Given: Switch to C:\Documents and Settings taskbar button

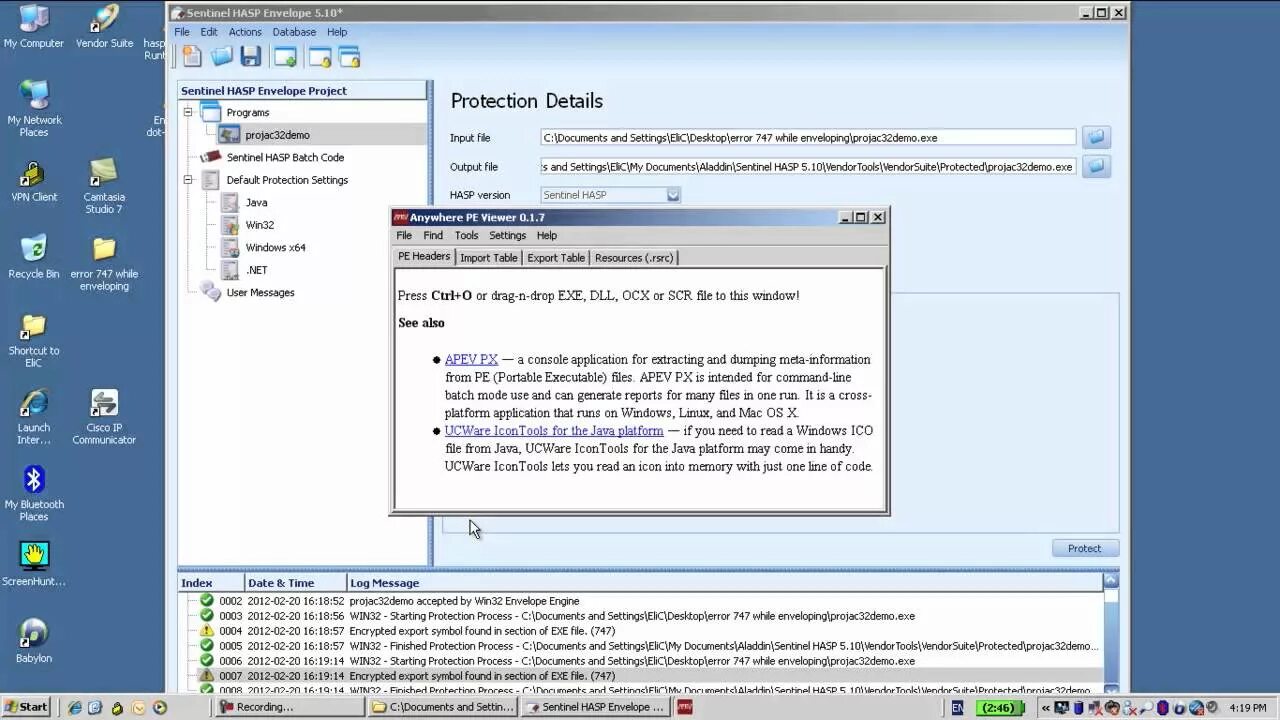Looking at the screenshot, I should point(442,707).
